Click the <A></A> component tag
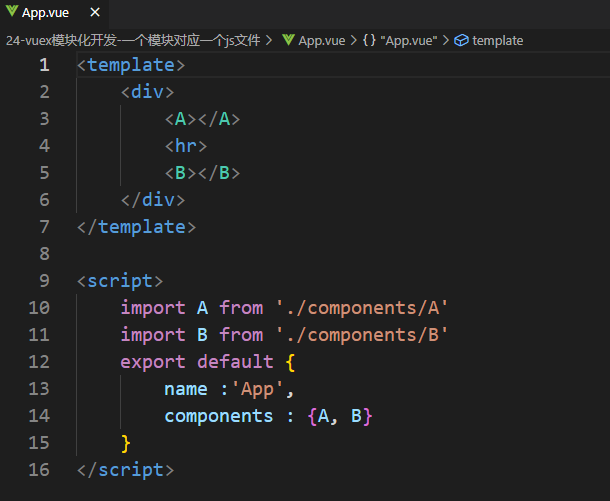Image resolution: width=610 pixels, height=501 pixels. [x=202, y=119]
